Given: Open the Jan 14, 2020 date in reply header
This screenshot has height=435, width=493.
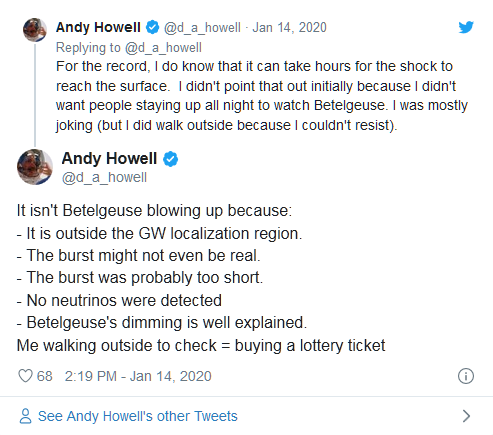Looking at the screenshot, I should (289, 27).
